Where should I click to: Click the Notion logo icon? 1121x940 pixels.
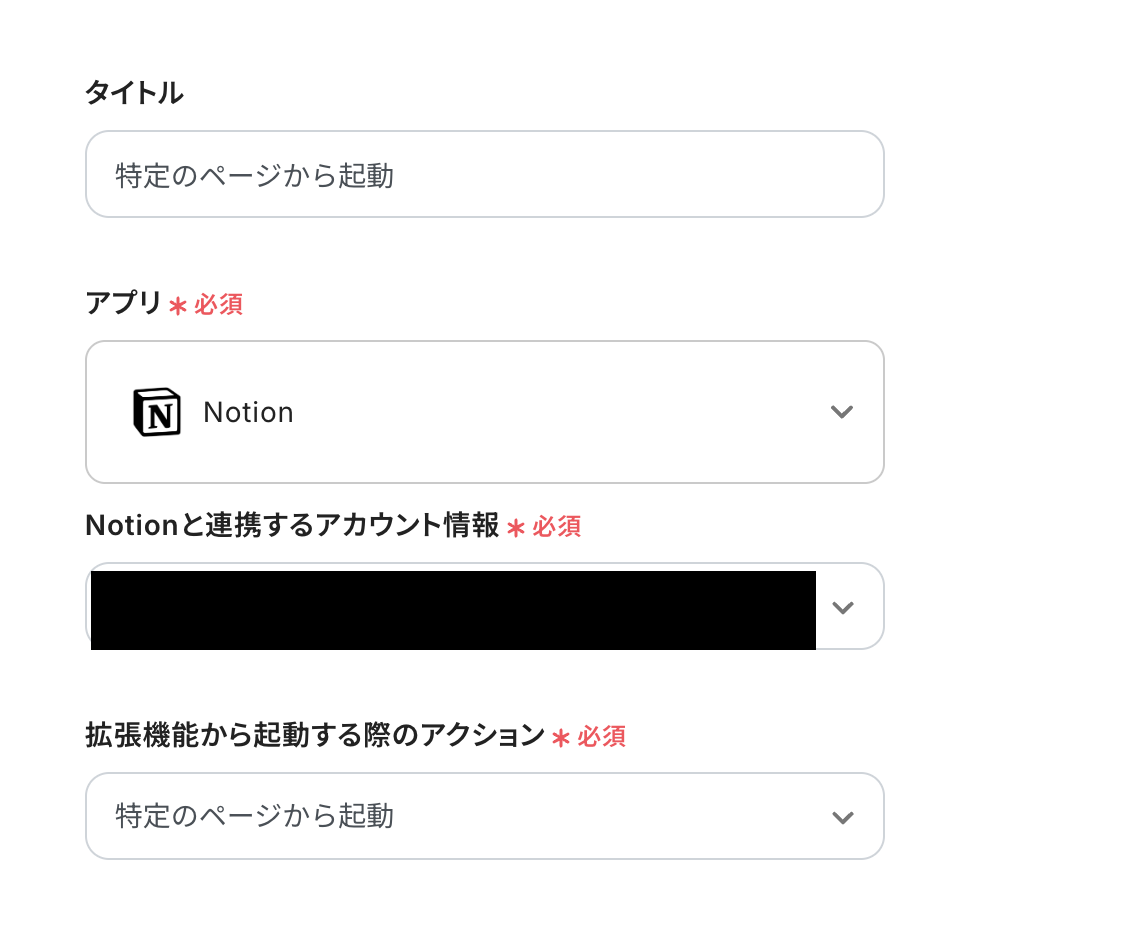[157, 412]
